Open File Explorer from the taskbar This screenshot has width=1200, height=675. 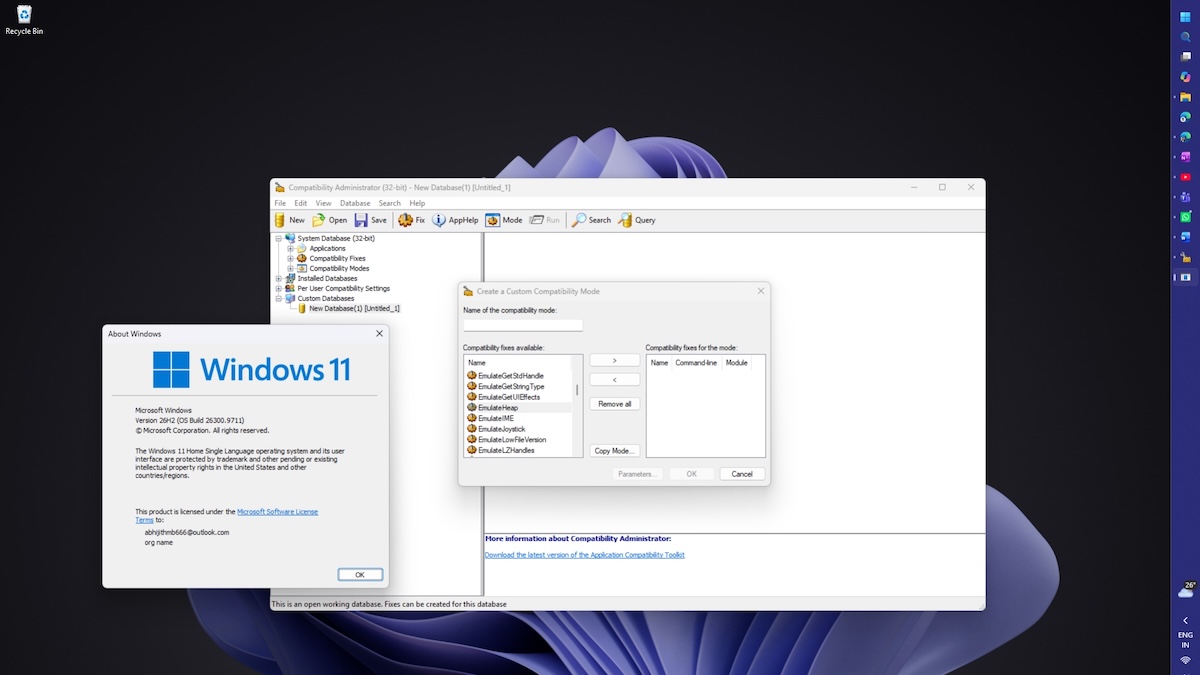click(1186, 97)
